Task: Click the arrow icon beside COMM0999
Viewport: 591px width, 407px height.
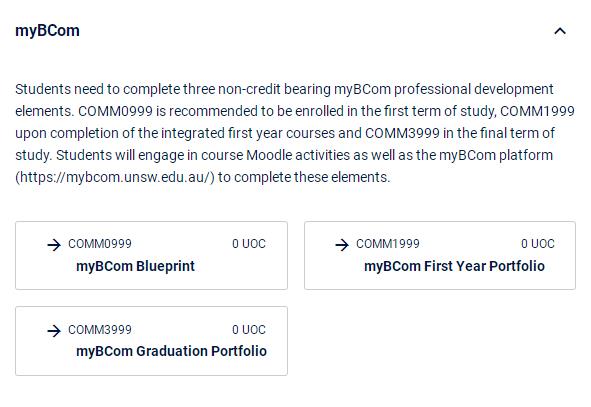Action: (x=54, y=245)
